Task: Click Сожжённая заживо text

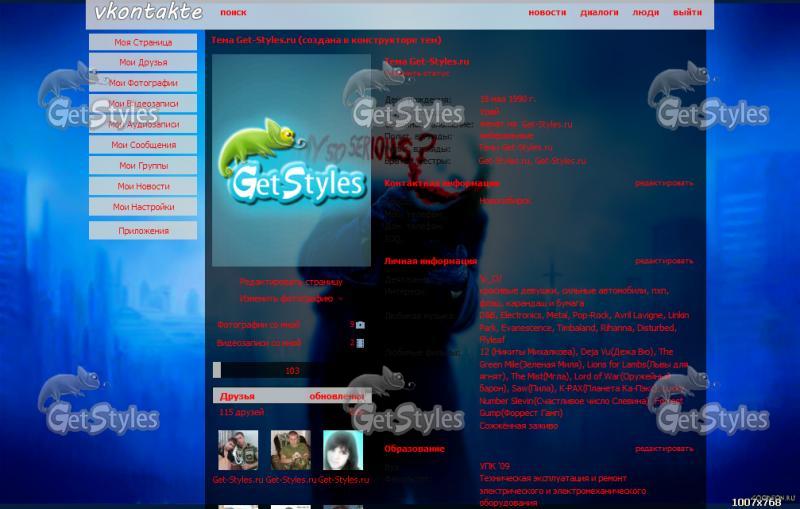Action: pos(519,426)
